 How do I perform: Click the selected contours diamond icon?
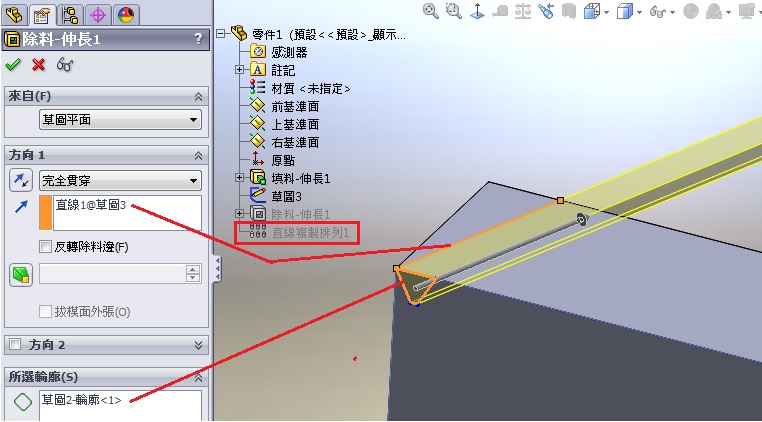point(23,402)
